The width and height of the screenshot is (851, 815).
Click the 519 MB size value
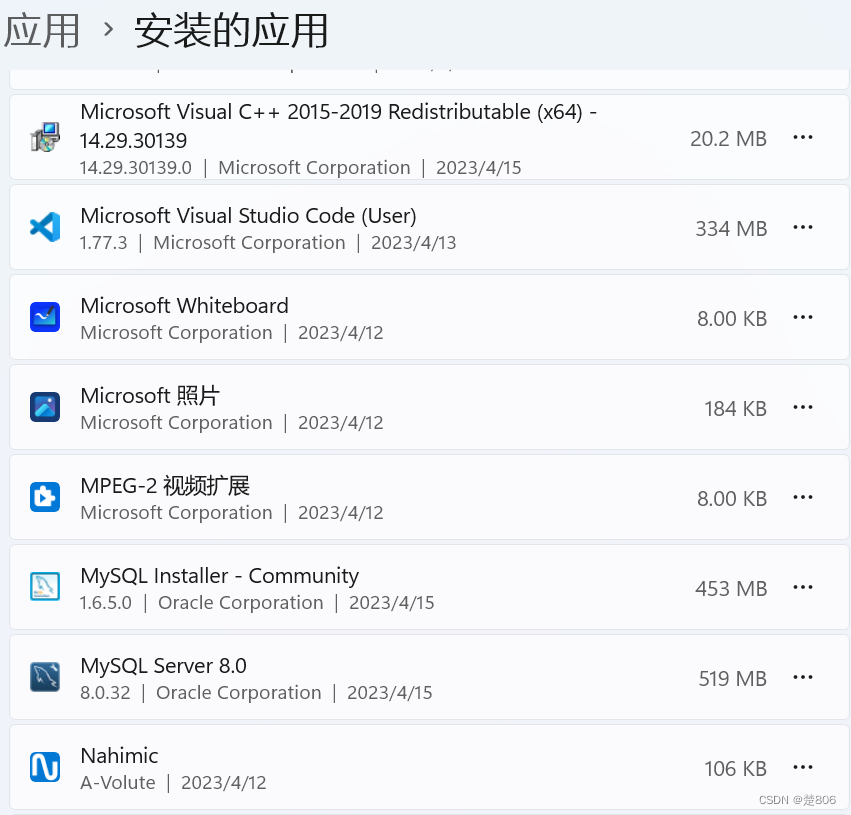[733, 679]
